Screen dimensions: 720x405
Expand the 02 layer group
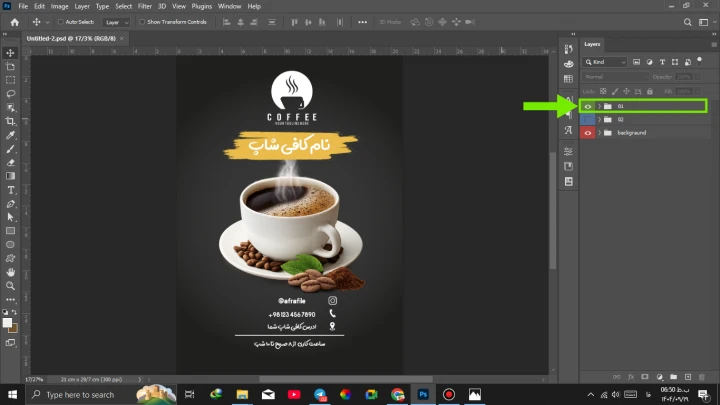pos(599,119)
